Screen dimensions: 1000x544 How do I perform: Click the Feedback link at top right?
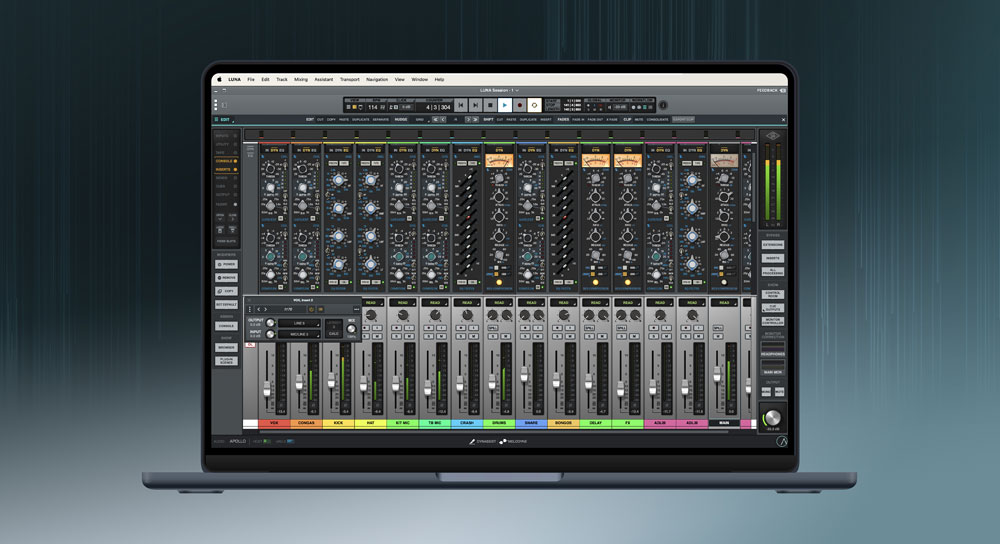767,90
